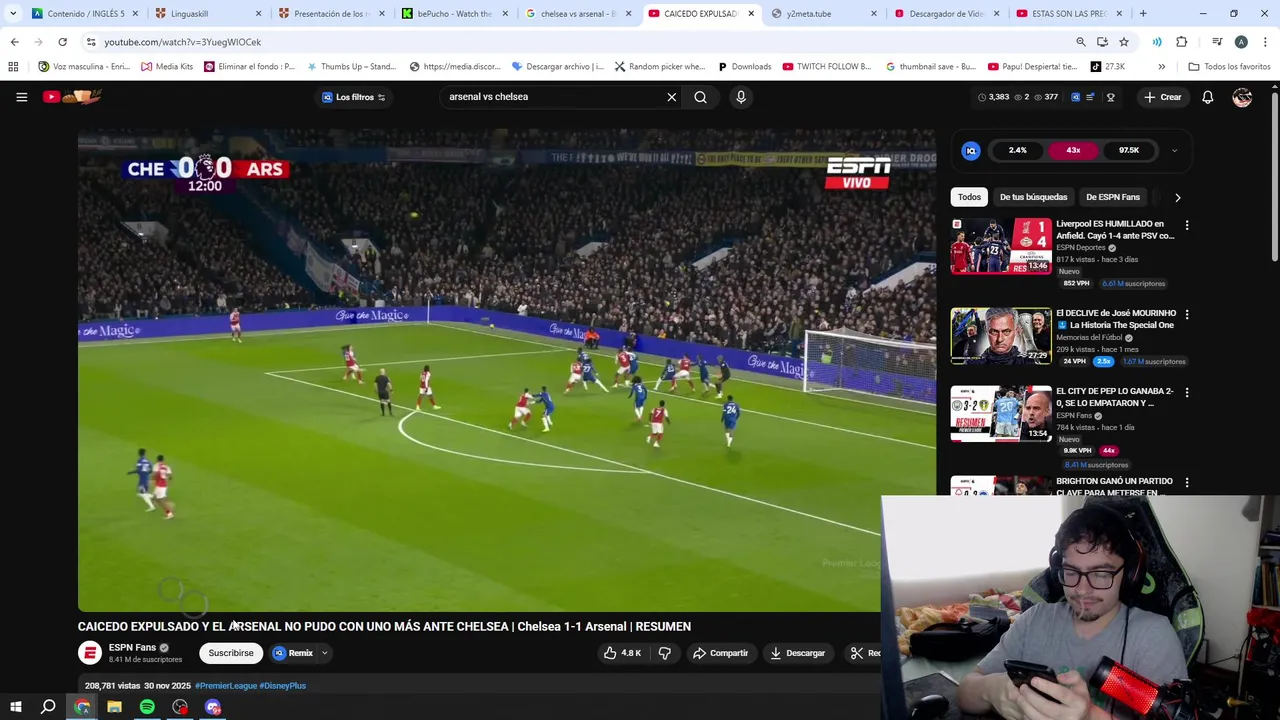Image resolution: width=1280 pixels, height=720 pixels.
Task: Clear the 'arsenal vs chelsea' search text
Action: 671,97
